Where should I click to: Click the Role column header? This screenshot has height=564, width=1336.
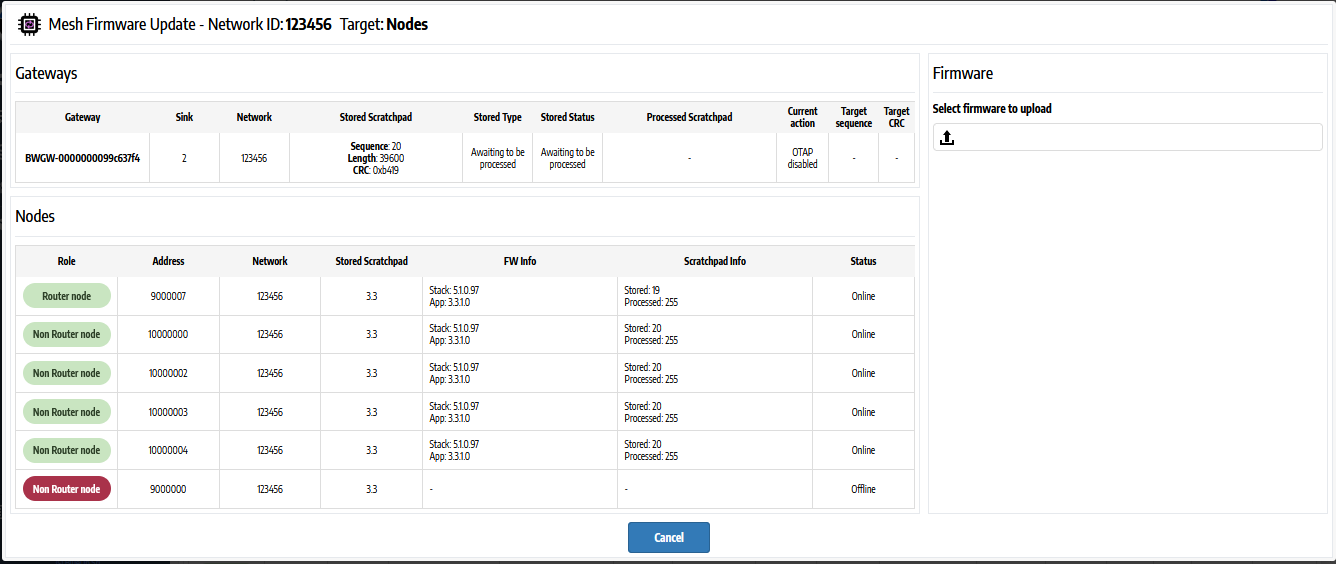[67, 261]
